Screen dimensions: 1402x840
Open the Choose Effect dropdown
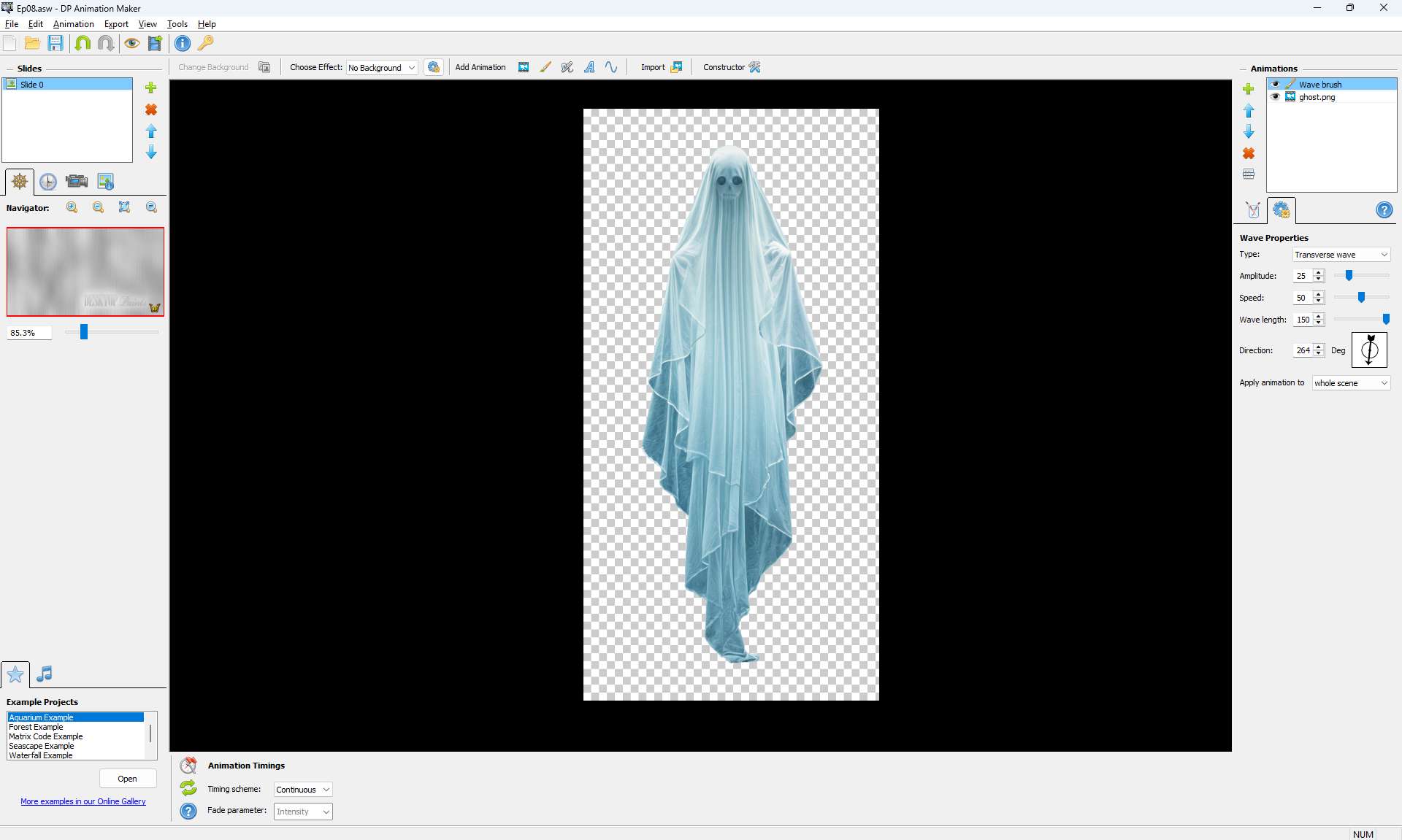(x=382, y=68)
